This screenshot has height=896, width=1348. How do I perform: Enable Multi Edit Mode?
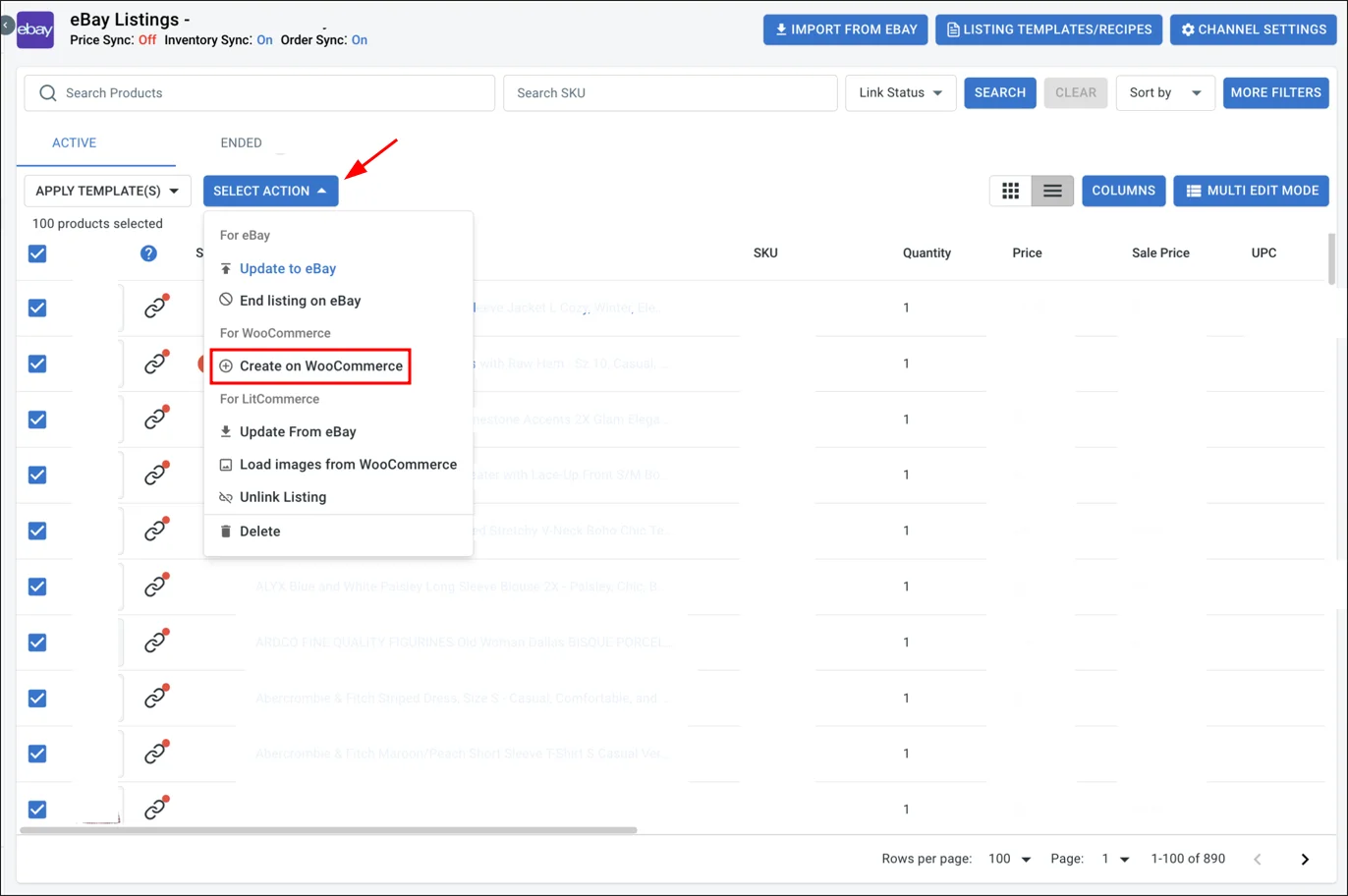point(1251,191)
